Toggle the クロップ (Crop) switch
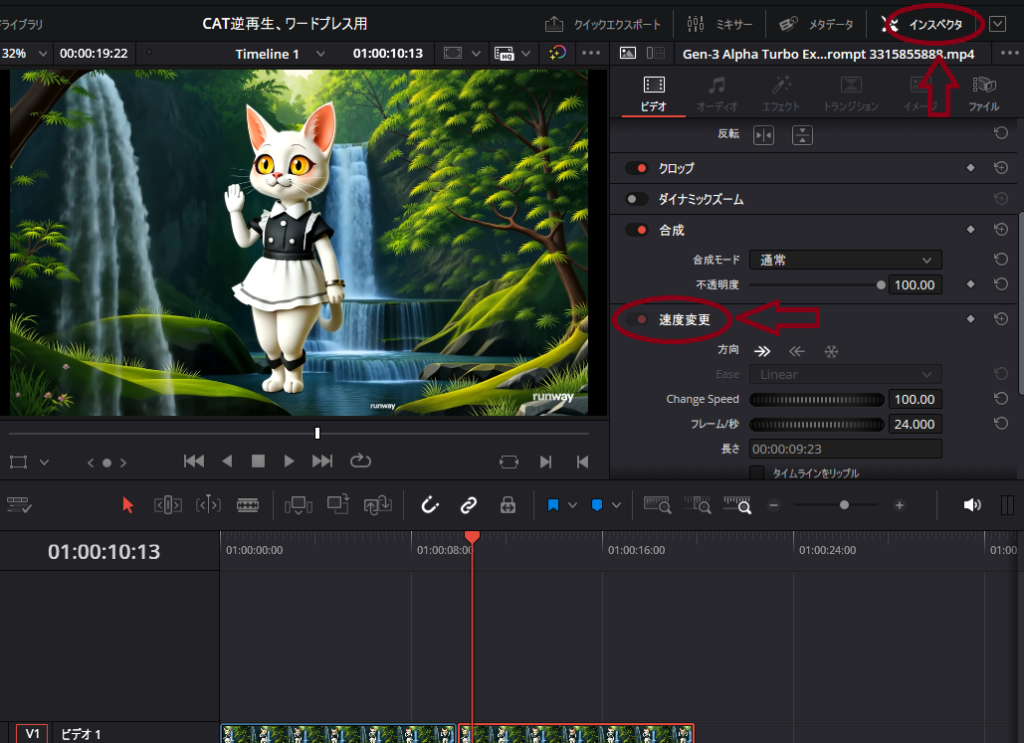 coord(636,168)
